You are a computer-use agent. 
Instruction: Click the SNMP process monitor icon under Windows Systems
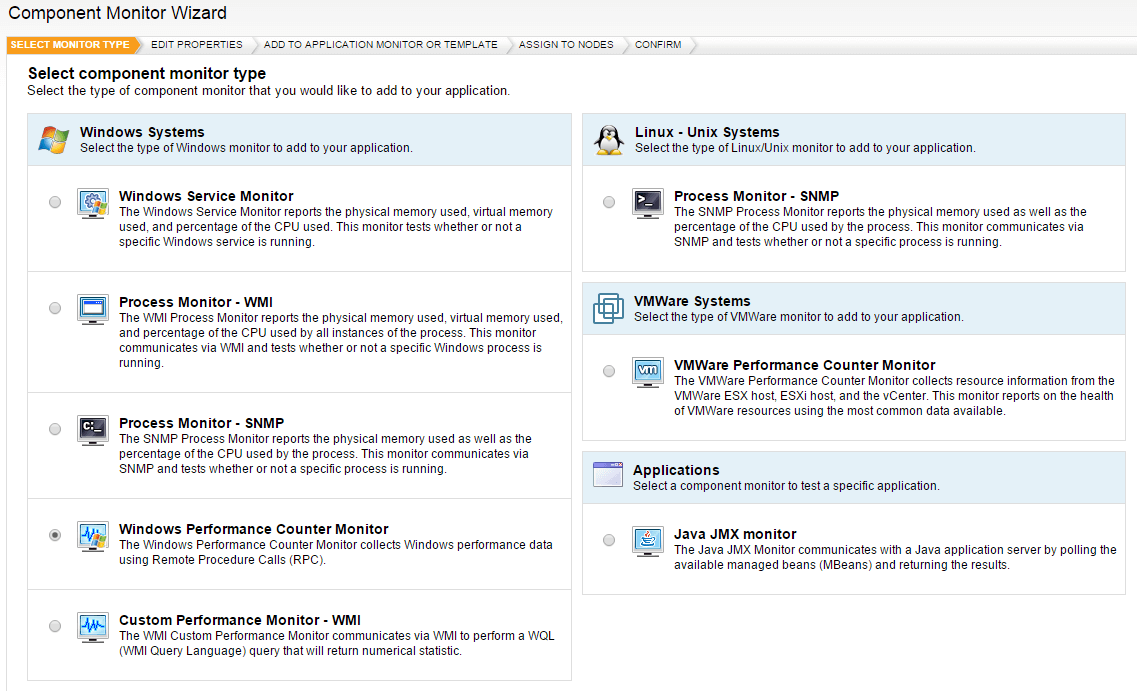click(x=93, y=429)
